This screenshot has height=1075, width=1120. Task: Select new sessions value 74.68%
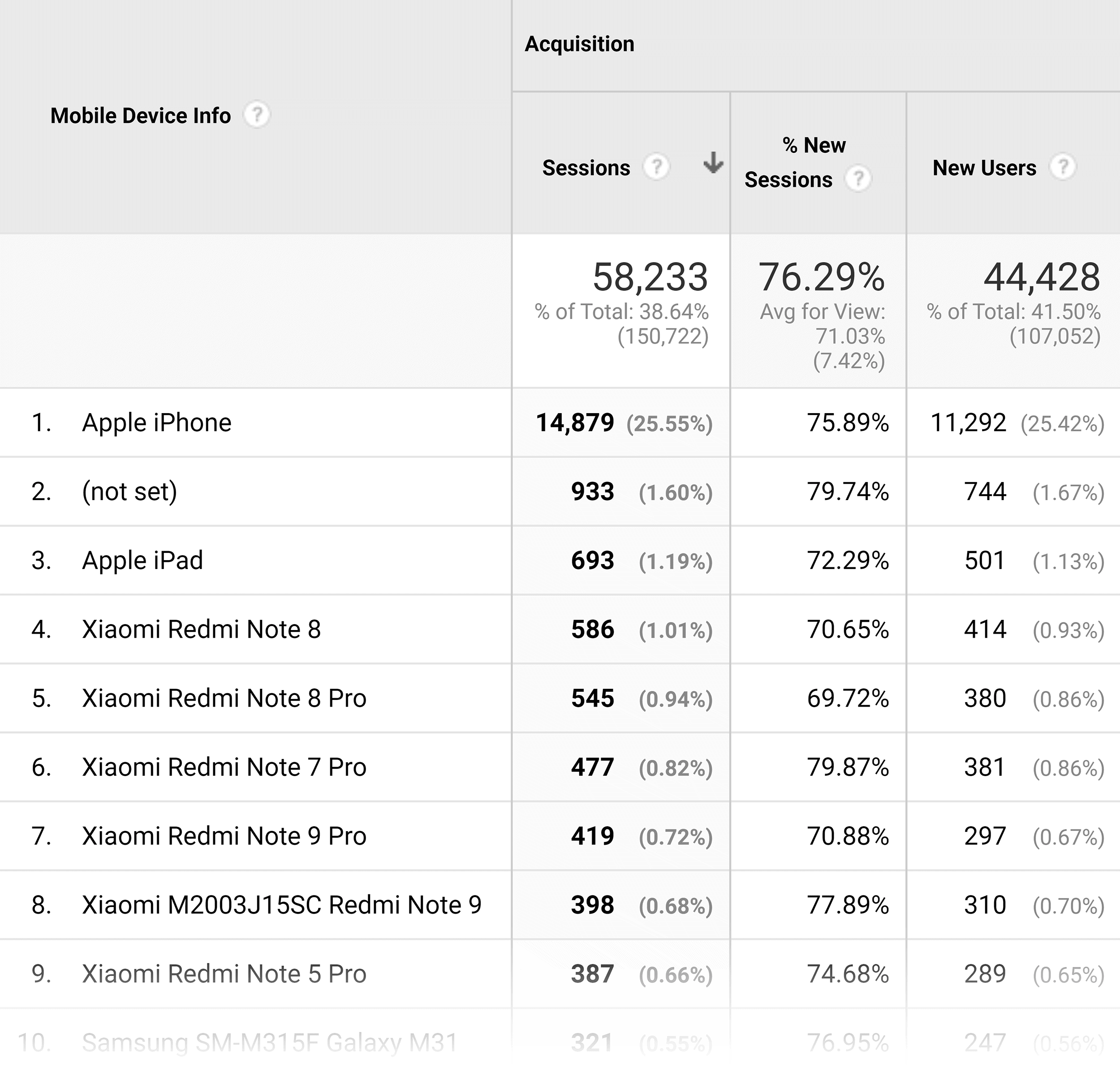point(848,974)
